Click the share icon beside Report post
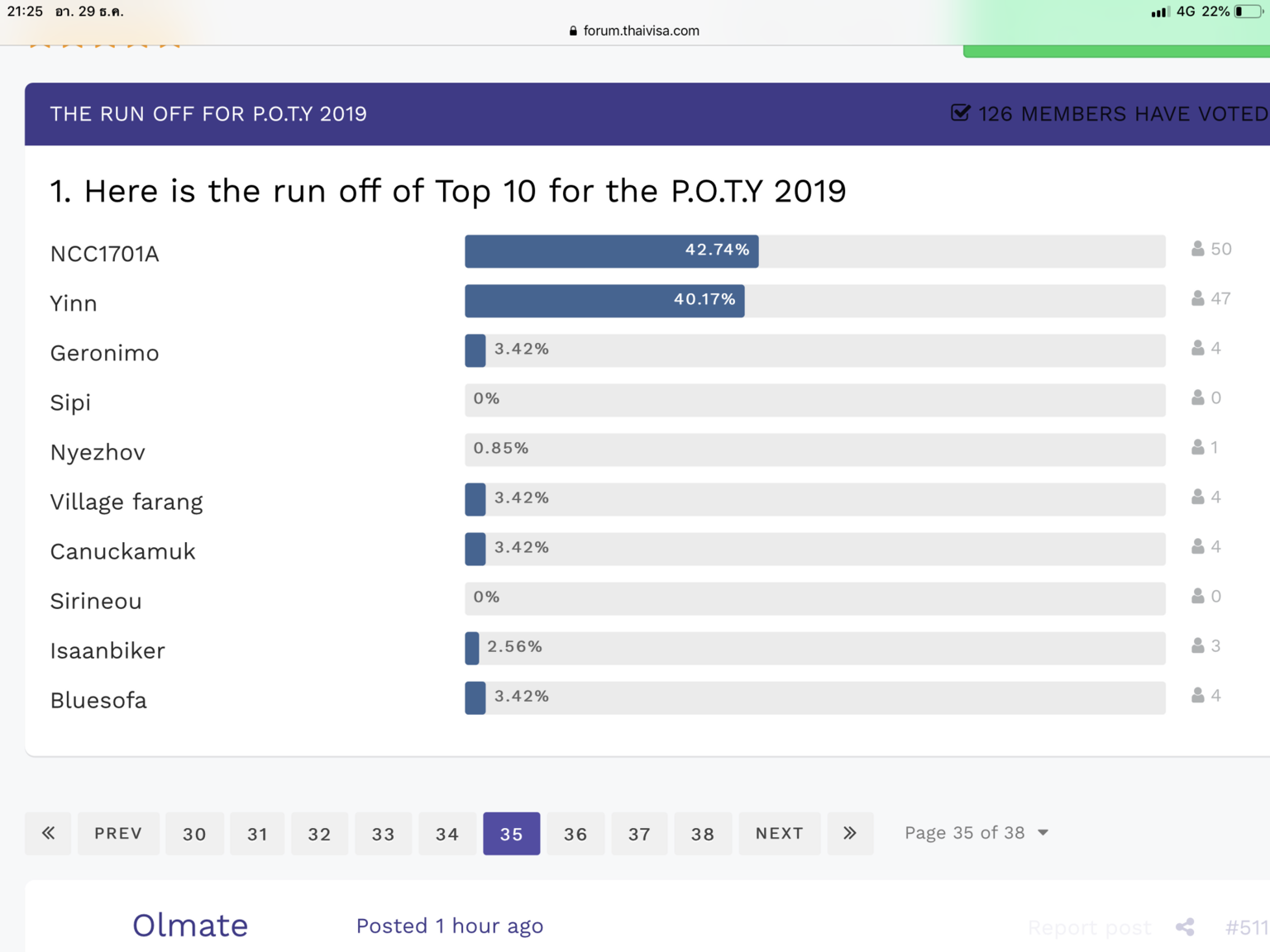 coord(1185,927)
